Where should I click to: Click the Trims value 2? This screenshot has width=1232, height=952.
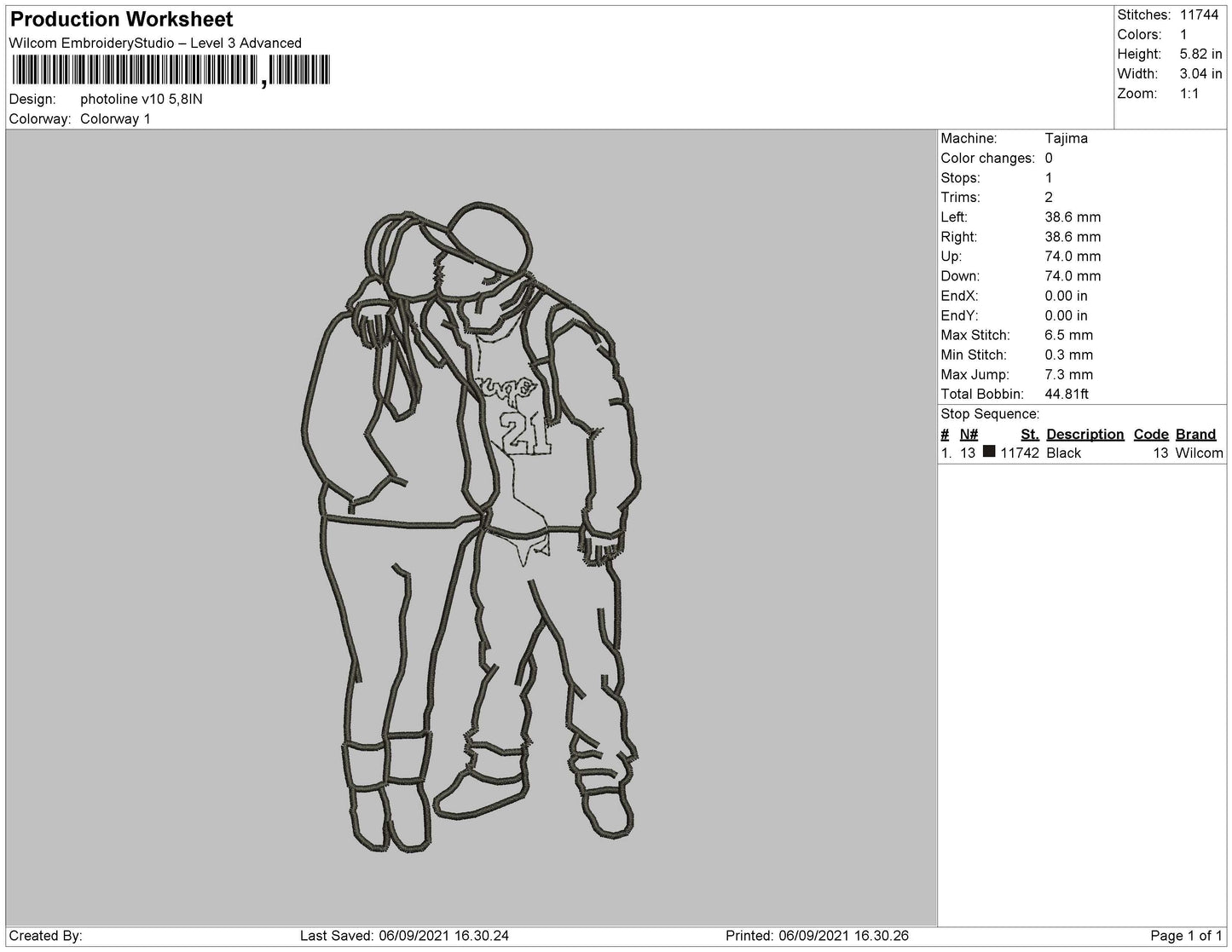(1049, 197)
